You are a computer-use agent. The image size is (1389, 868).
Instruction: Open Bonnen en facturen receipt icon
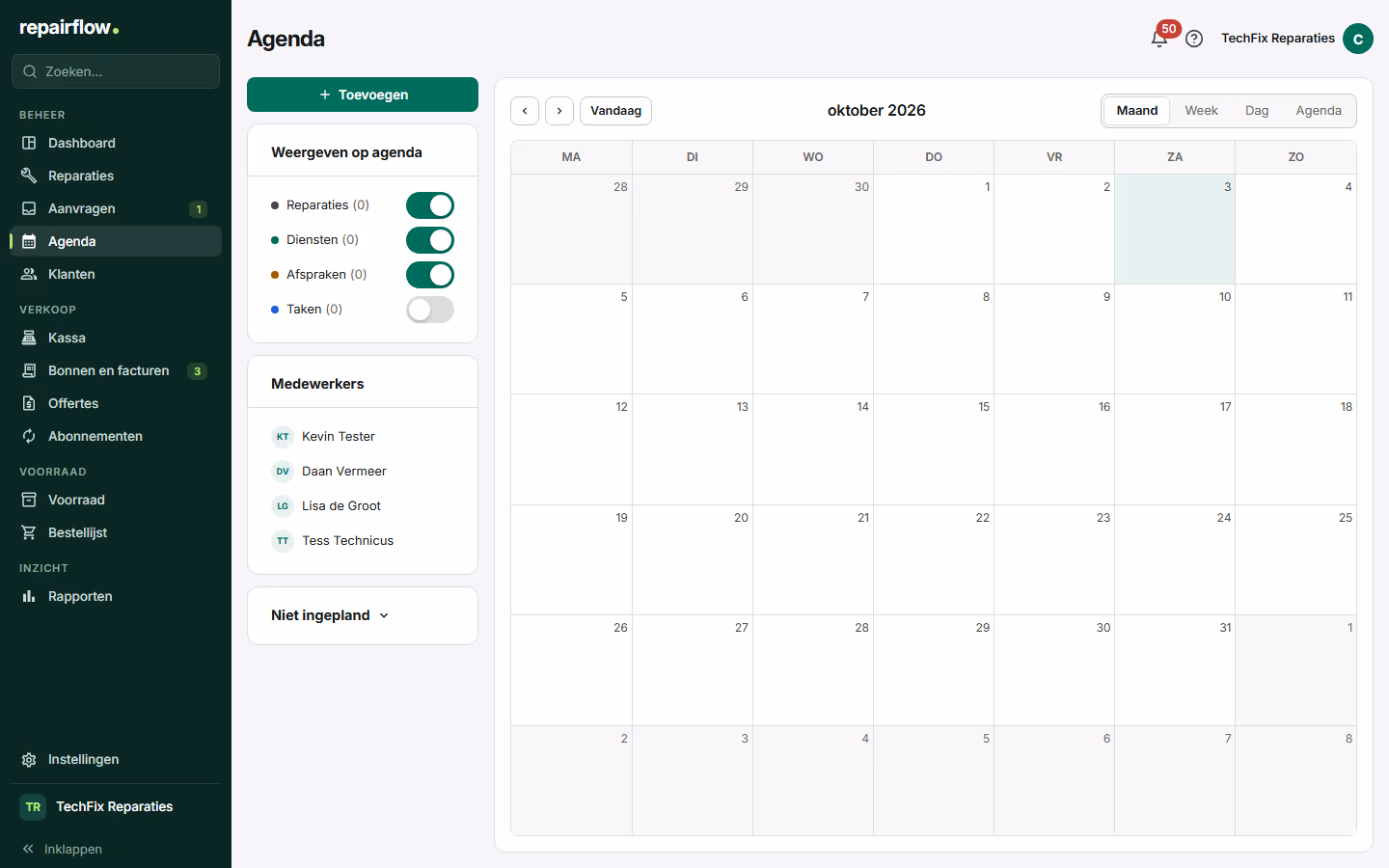click(29, 370)
